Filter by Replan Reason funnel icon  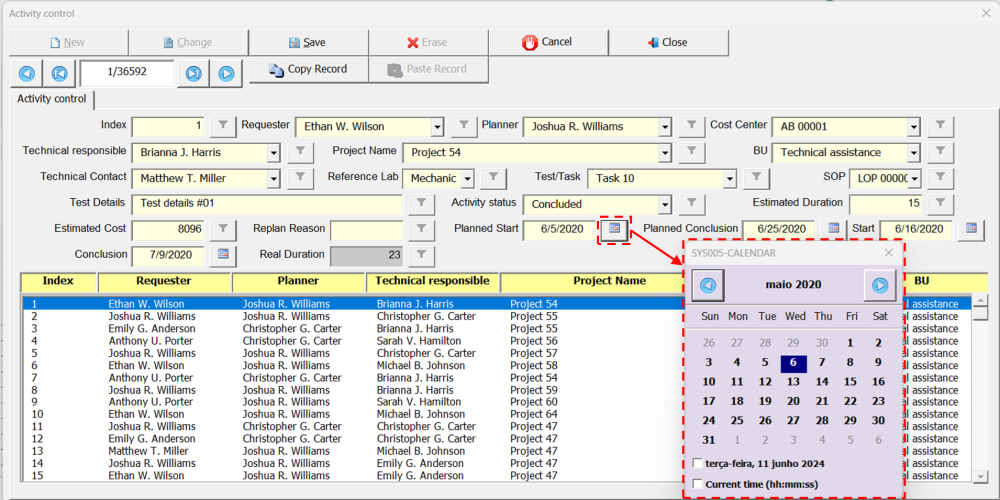[x=421, y=230]
